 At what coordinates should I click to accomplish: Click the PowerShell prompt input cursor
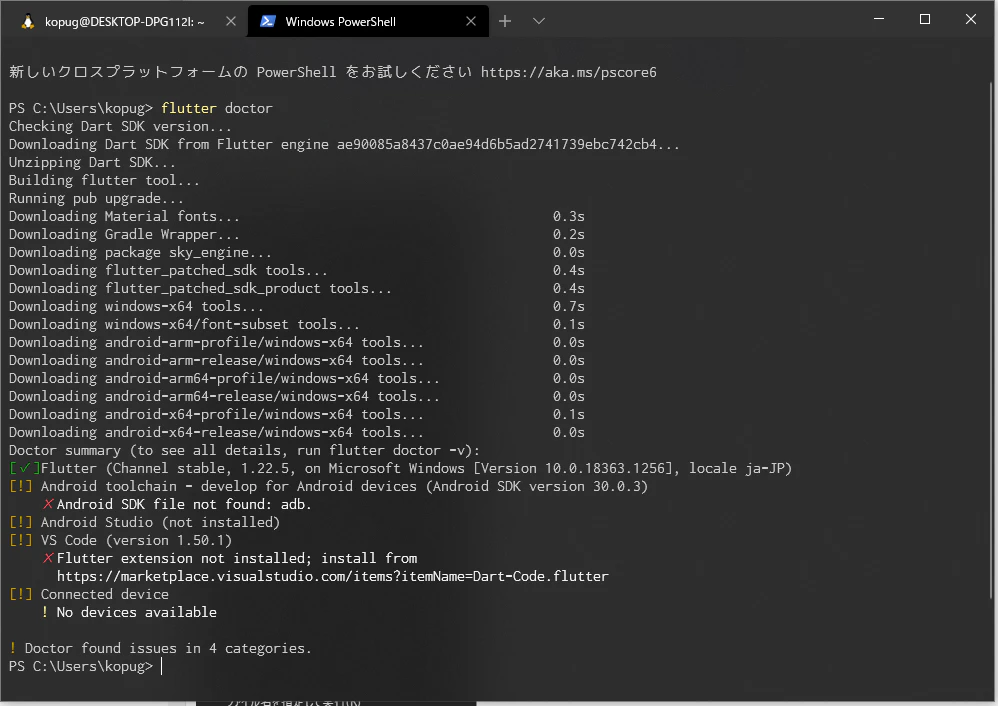click(x=162, y=667)
